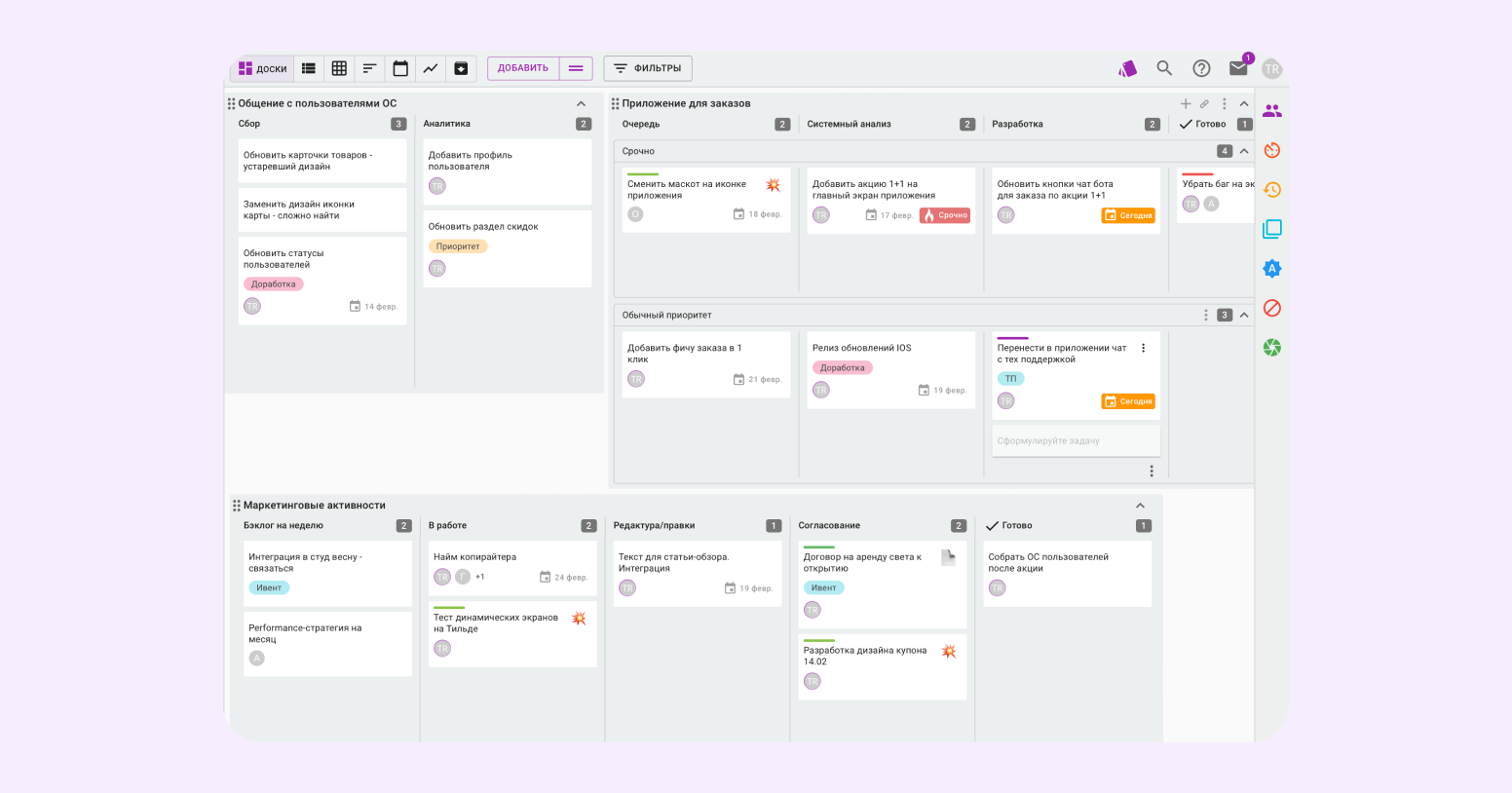The image size is (1512, 793).
Task: Collapse the Общение с пользователями ОС board
Action: pyautogui.click(x=582, y=104)
